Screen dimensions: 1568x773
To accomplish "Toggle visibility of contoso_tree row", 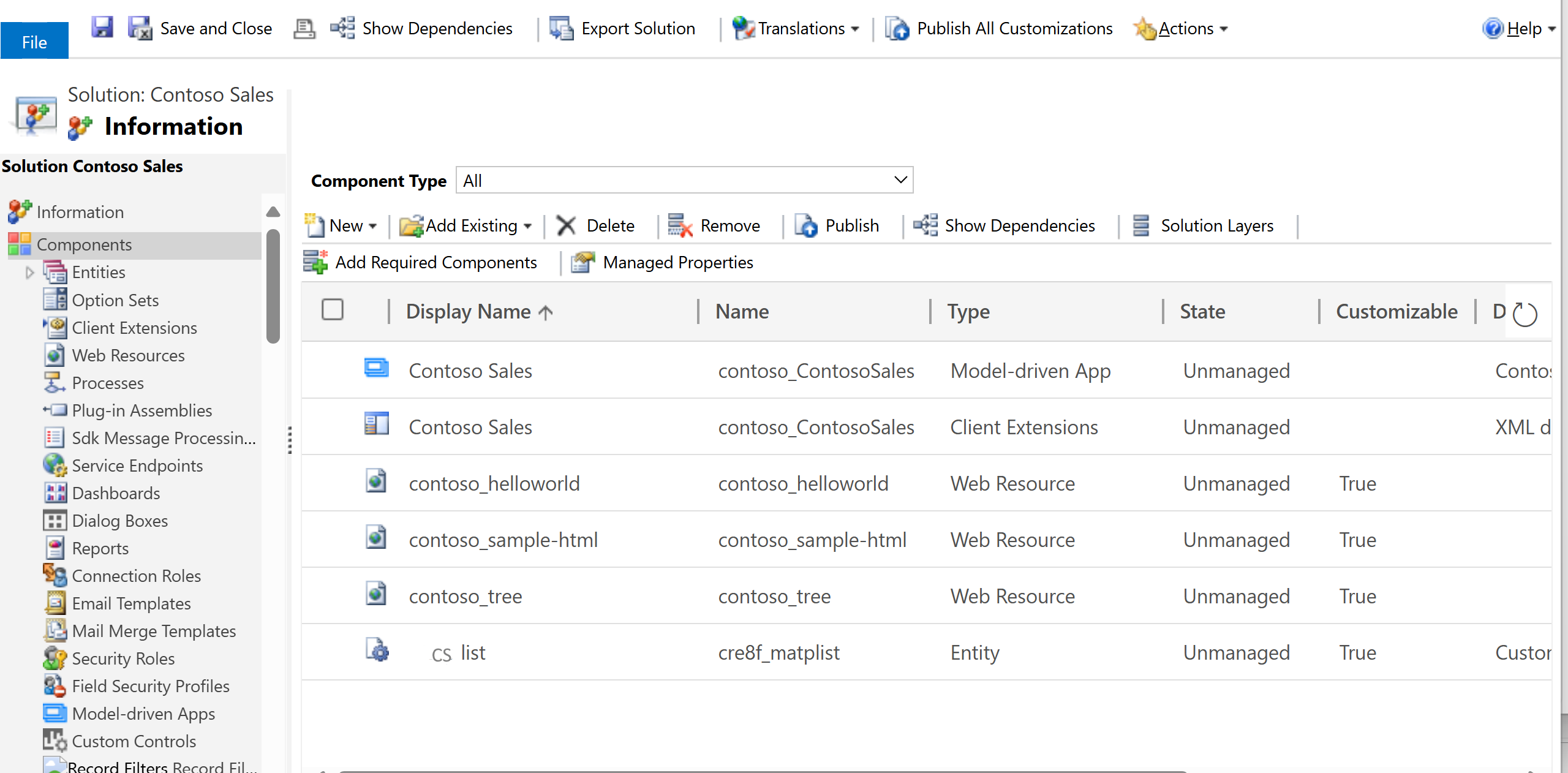I will coord(334,597).
